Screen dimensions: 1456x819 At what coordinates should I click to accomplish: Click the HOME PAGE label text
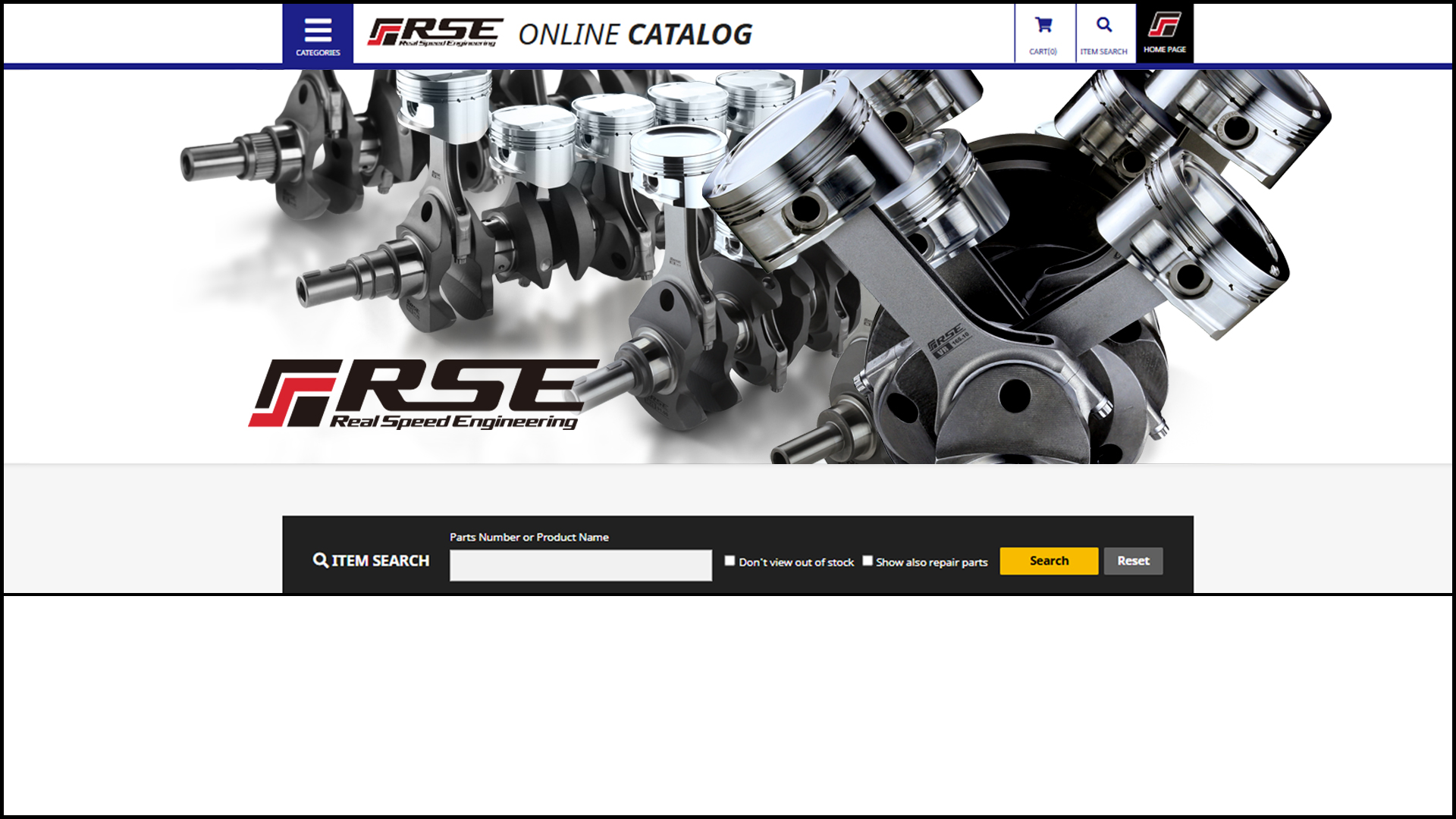click(x=1164, y=49)
